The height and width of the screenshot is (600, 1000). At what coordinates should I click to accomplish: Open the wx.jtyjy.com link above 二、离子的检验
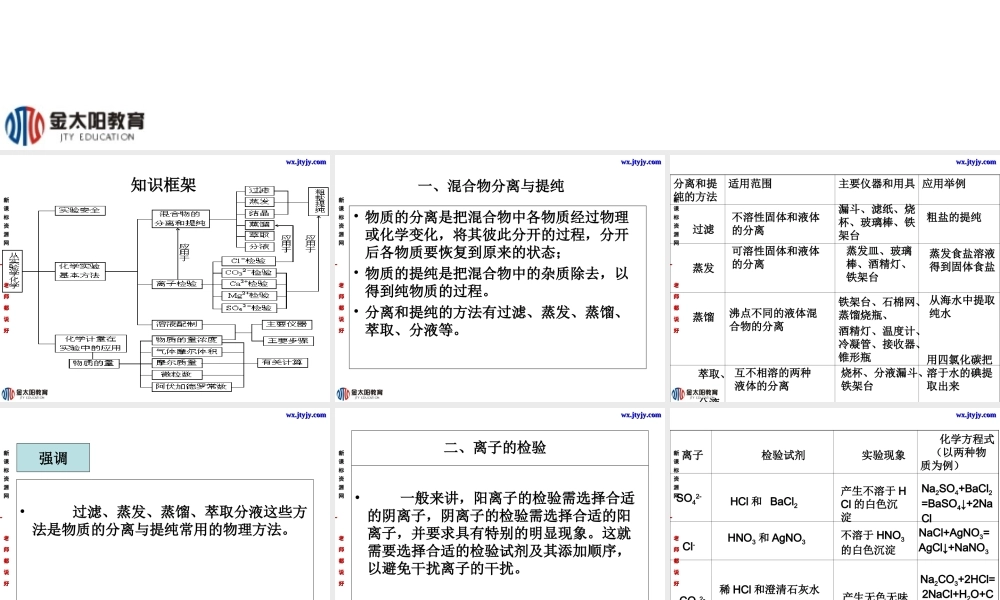[641, 415]
